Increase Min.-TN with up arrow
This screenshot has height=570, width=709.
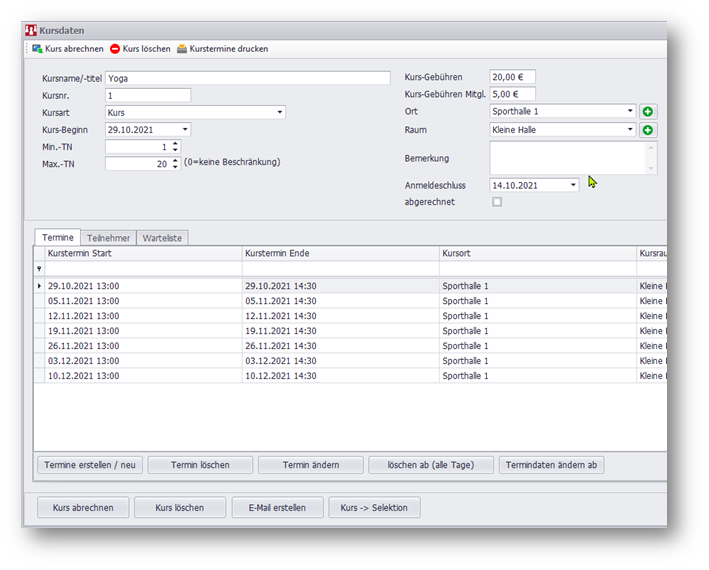tap(175, 143)
